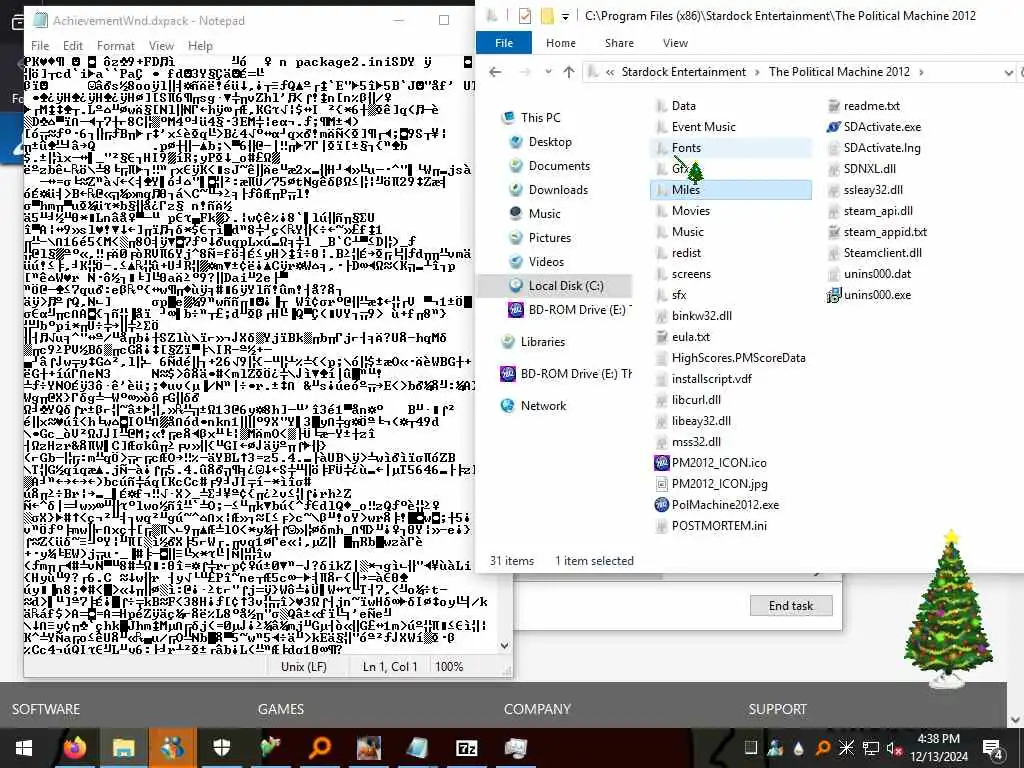Select the PolMachine2012.exe file
1024x768 pixels.
tap(716, 505)
